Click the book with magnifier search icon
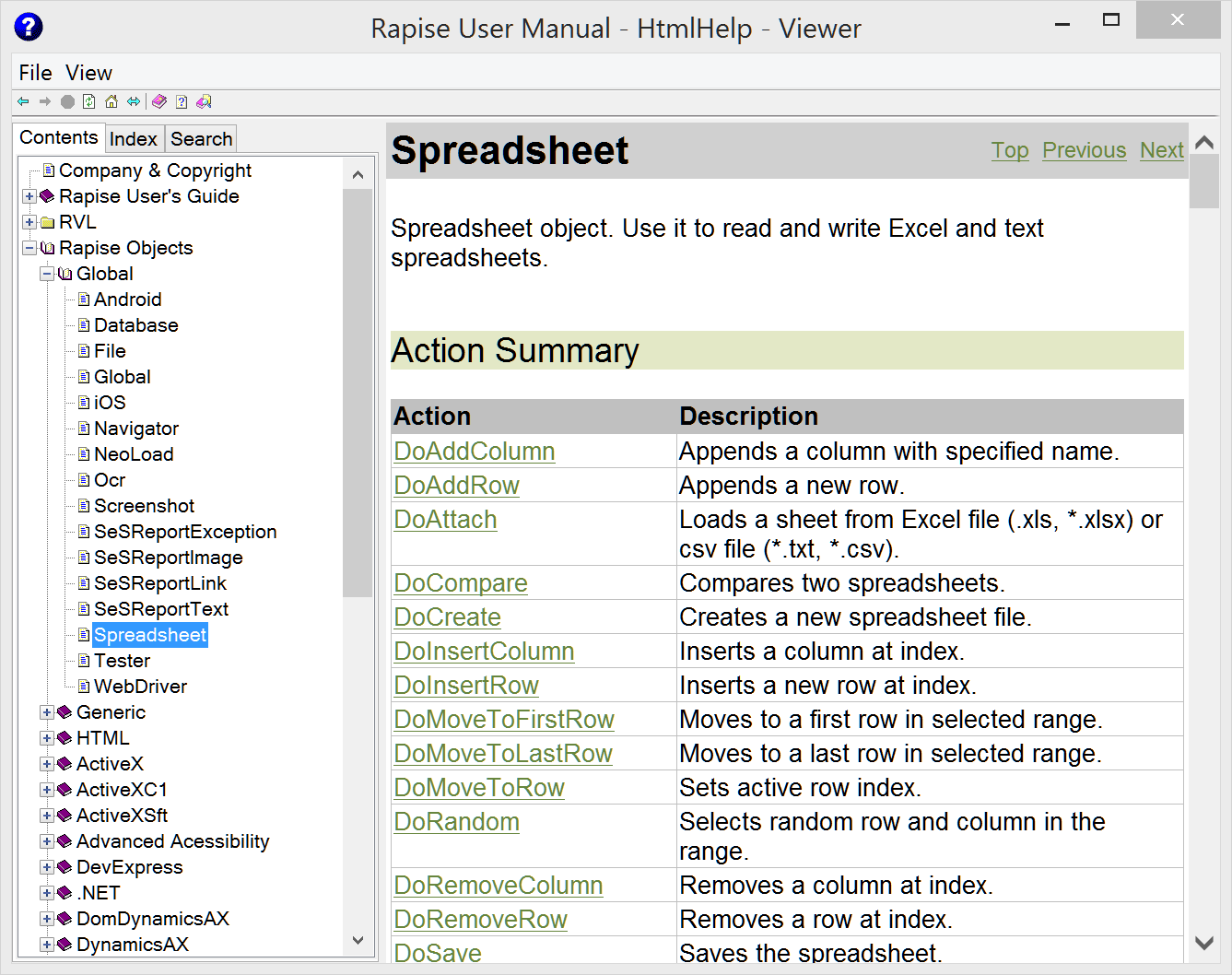1232x975 pixels. 204,102
